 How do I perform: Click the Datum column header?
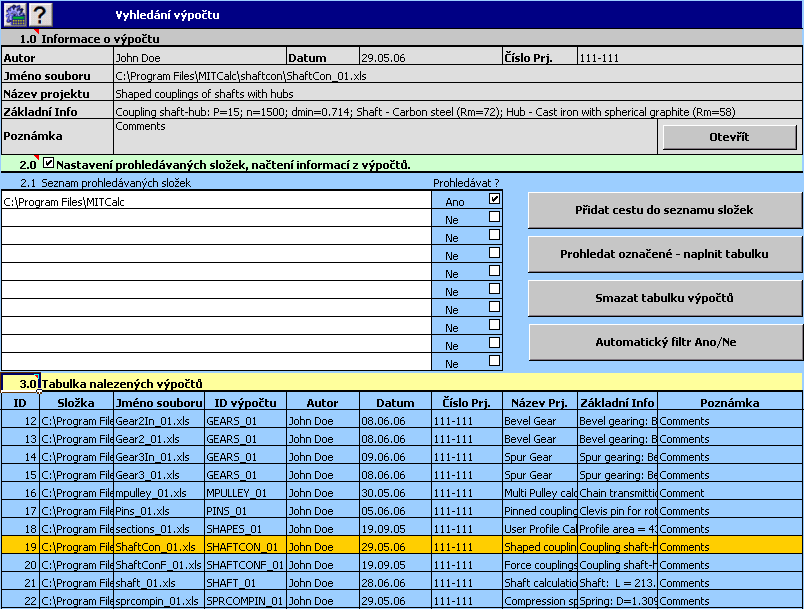[395, 403]
